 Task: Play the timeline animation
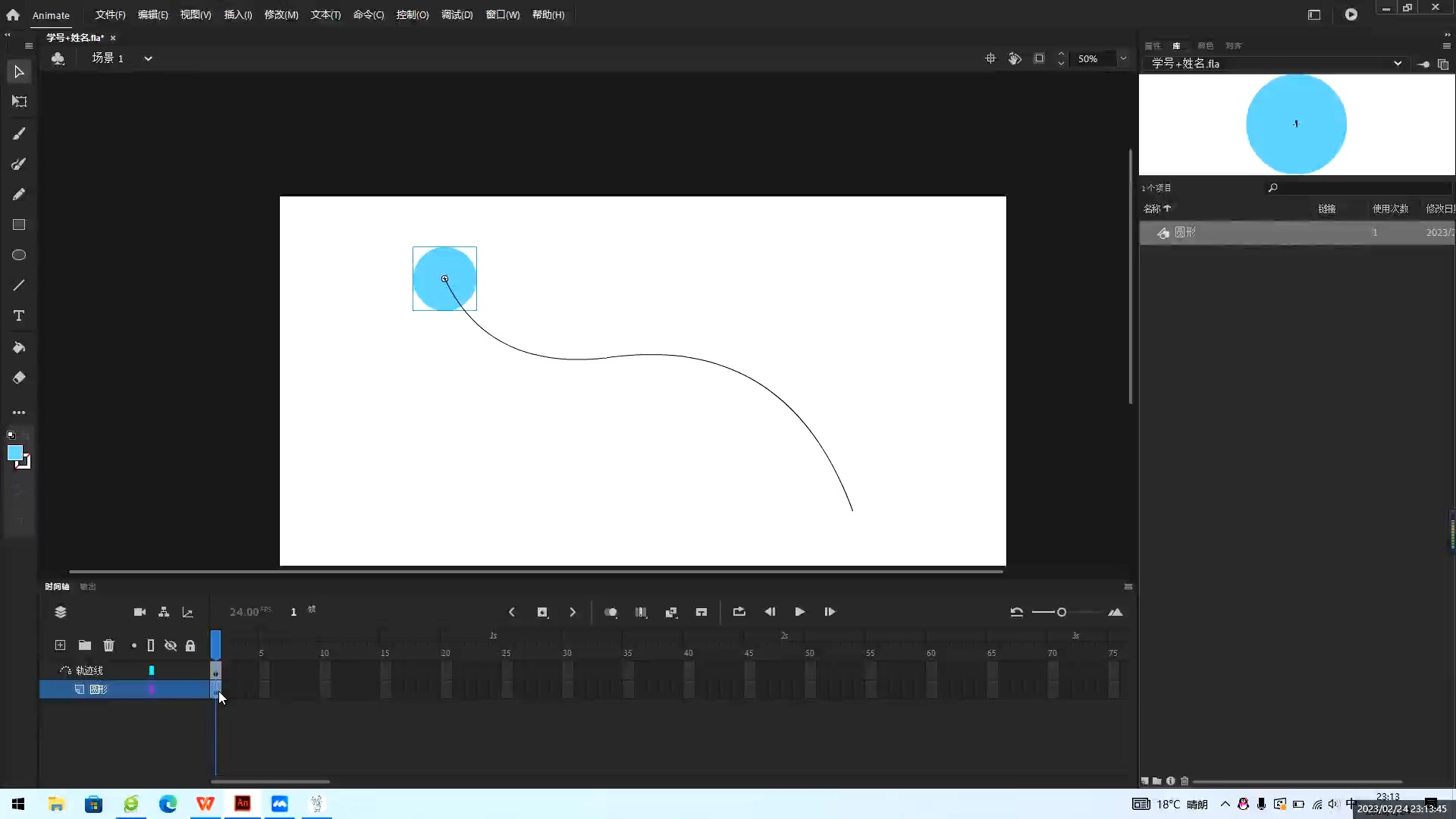(800, 612)
